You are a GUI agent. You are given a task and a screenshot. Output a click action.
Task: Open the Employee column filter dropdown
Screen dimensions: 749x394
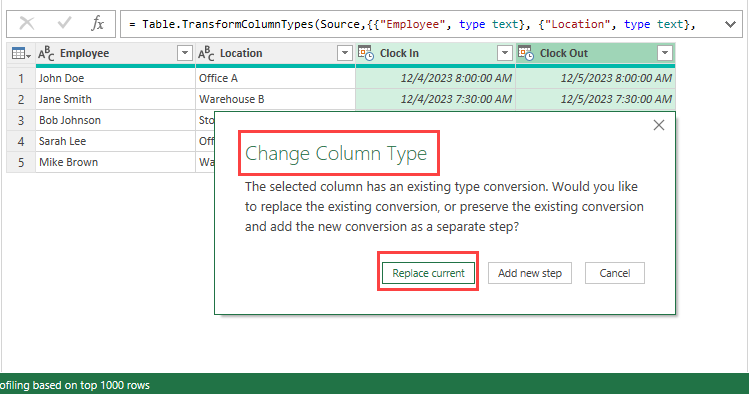[184, 53]
